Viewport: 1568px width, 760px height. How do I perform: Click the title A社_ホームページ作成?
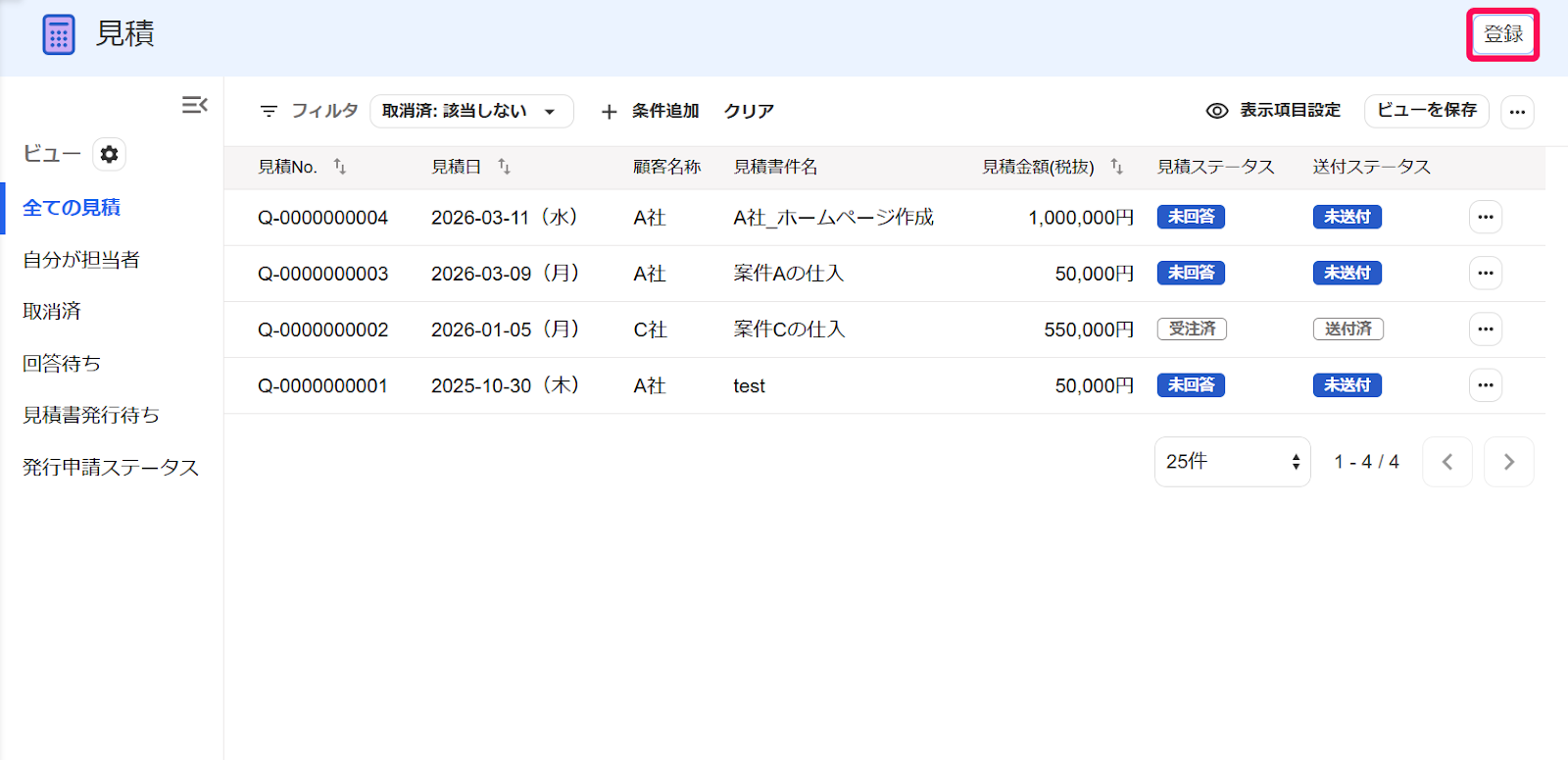click(x=833, y=218)
